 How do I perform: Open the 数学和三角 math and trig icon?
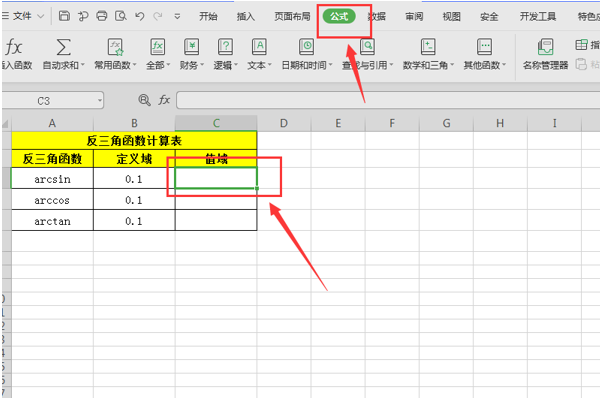pos(428,47)
